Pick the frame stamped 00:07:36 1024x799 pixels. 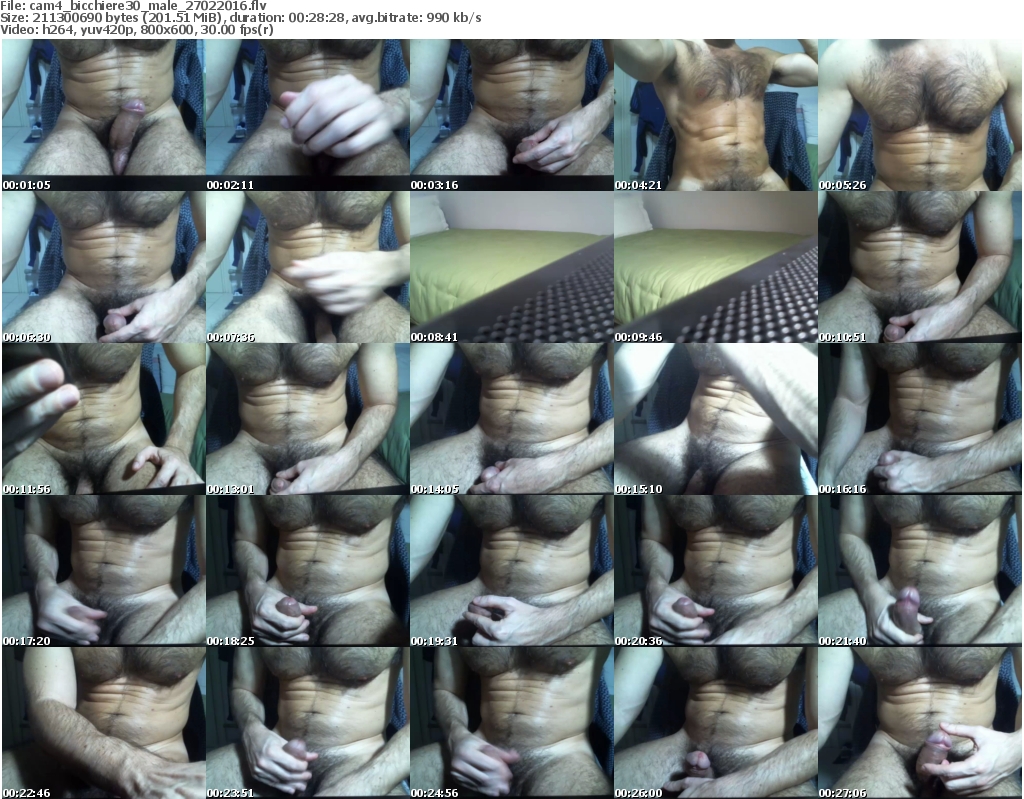tap(308, 267)
